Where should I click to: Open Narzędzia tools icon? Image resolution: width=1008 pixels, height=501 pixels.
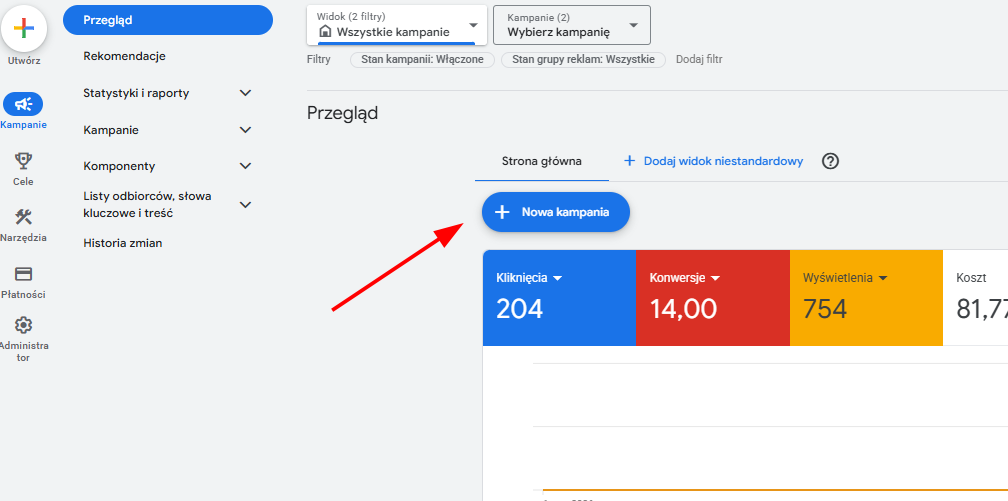pyautogui.click(x=24, y=217)
